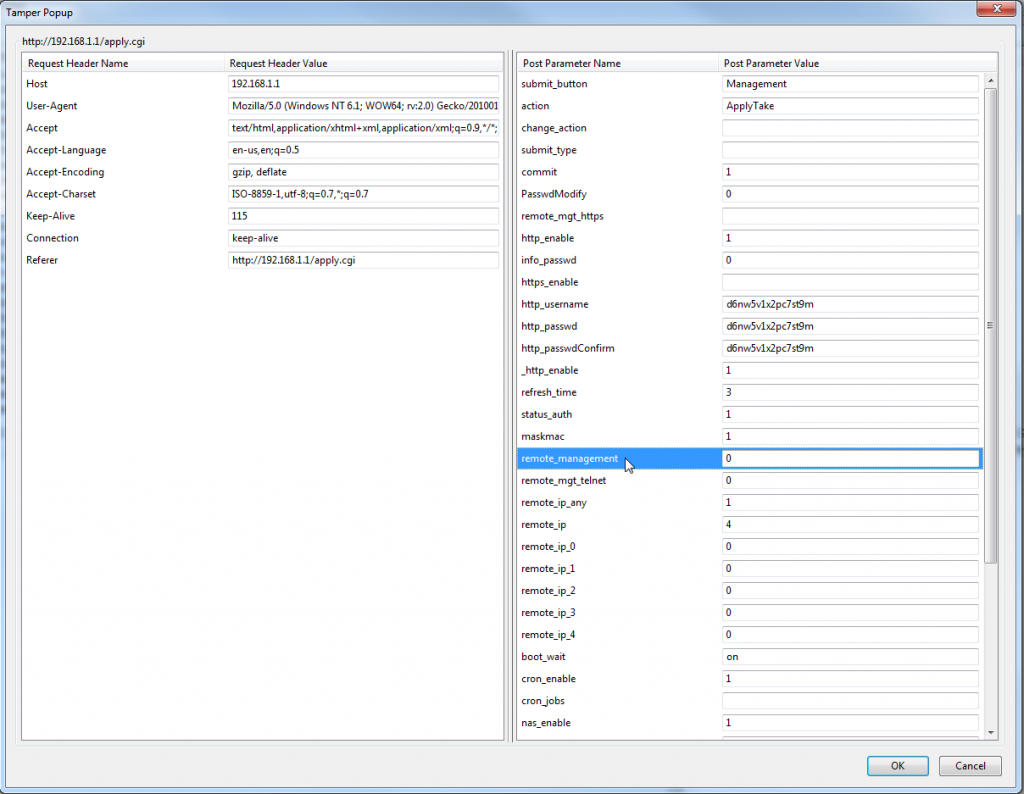Edit the User-Agent header value field
Screen dimensions: 1024x794
coord(363,106)
